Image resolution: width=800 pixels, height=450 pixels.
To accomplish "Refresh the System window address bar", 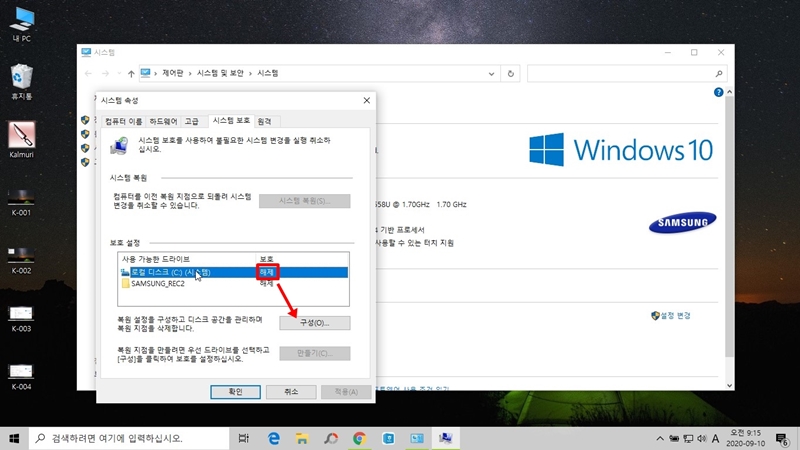I will [x=510, y=73].
